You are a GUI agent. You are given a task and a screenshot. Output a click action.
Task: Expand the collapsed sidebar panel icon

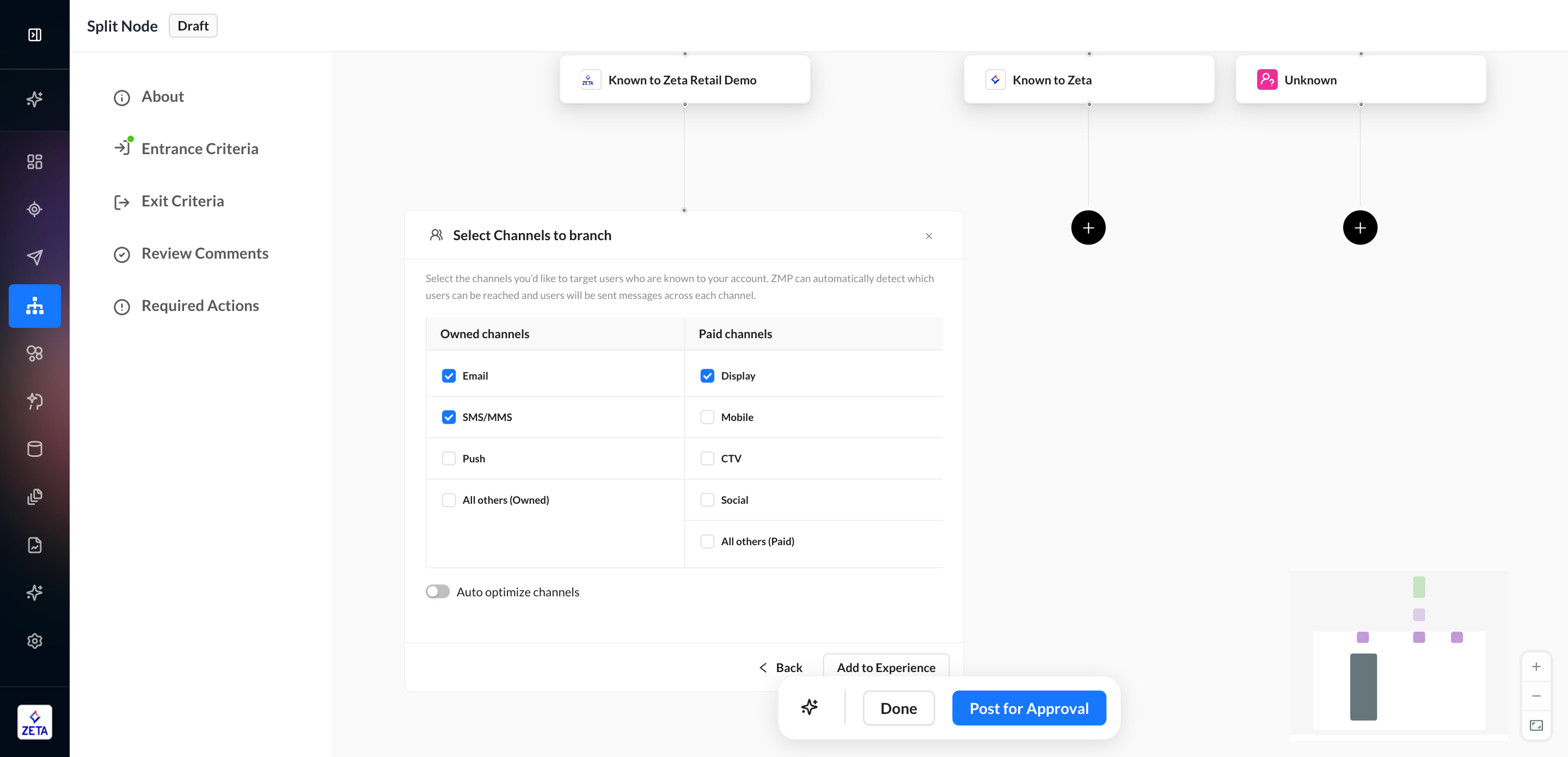tap(35, 35)
